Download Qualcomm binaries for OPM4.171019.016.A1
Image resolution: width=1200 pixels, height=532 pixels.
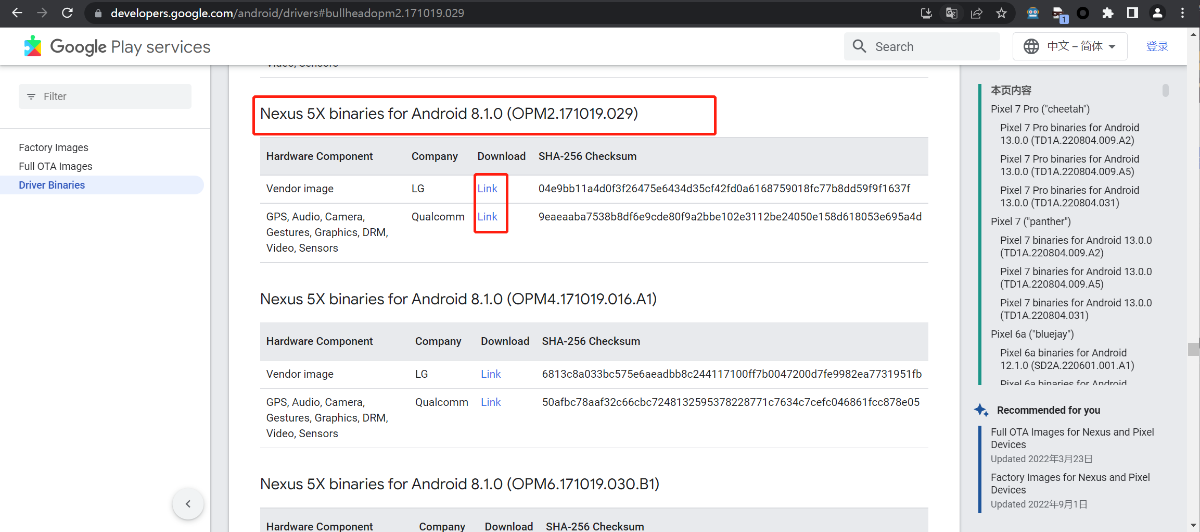point(491,402)
